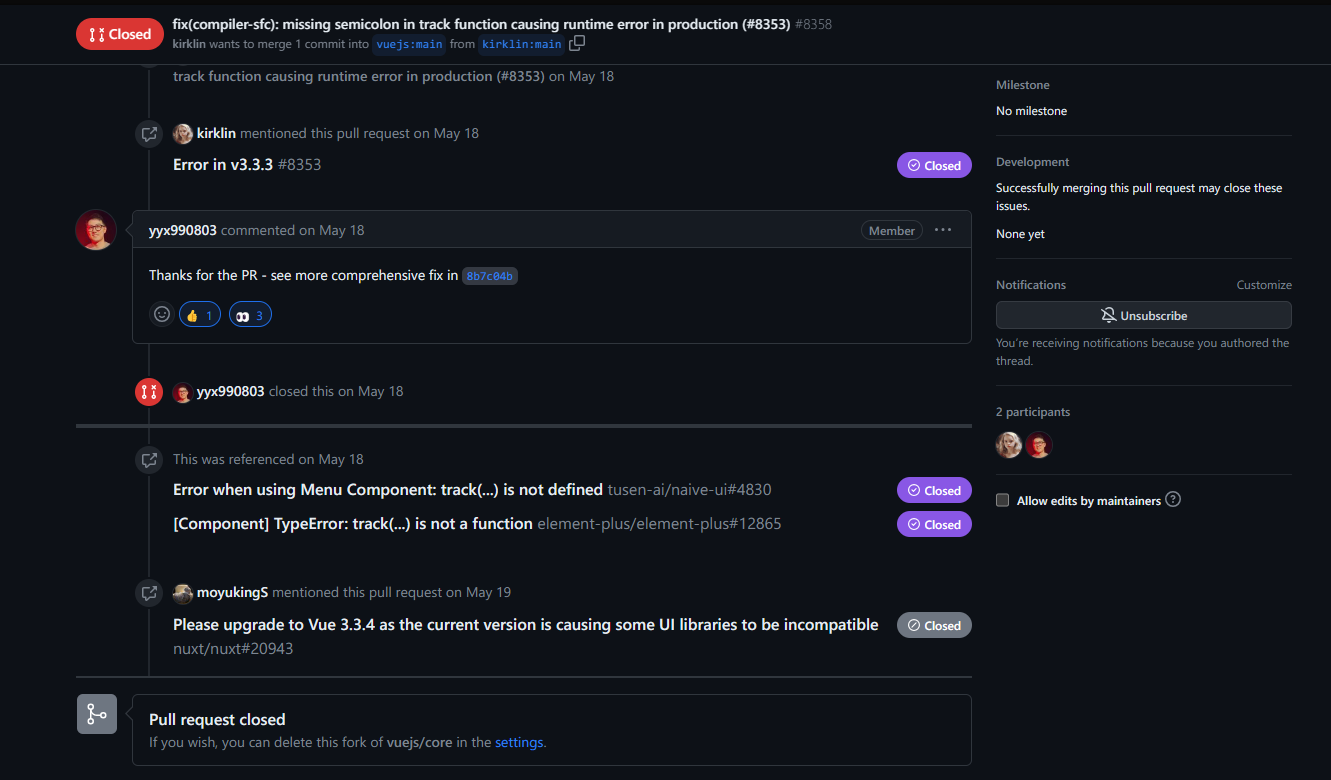The height and width of the screenshot is (780, 1331).
Task: Copy the kirklin:main branch name icon
Action: [x=577, y=44]
